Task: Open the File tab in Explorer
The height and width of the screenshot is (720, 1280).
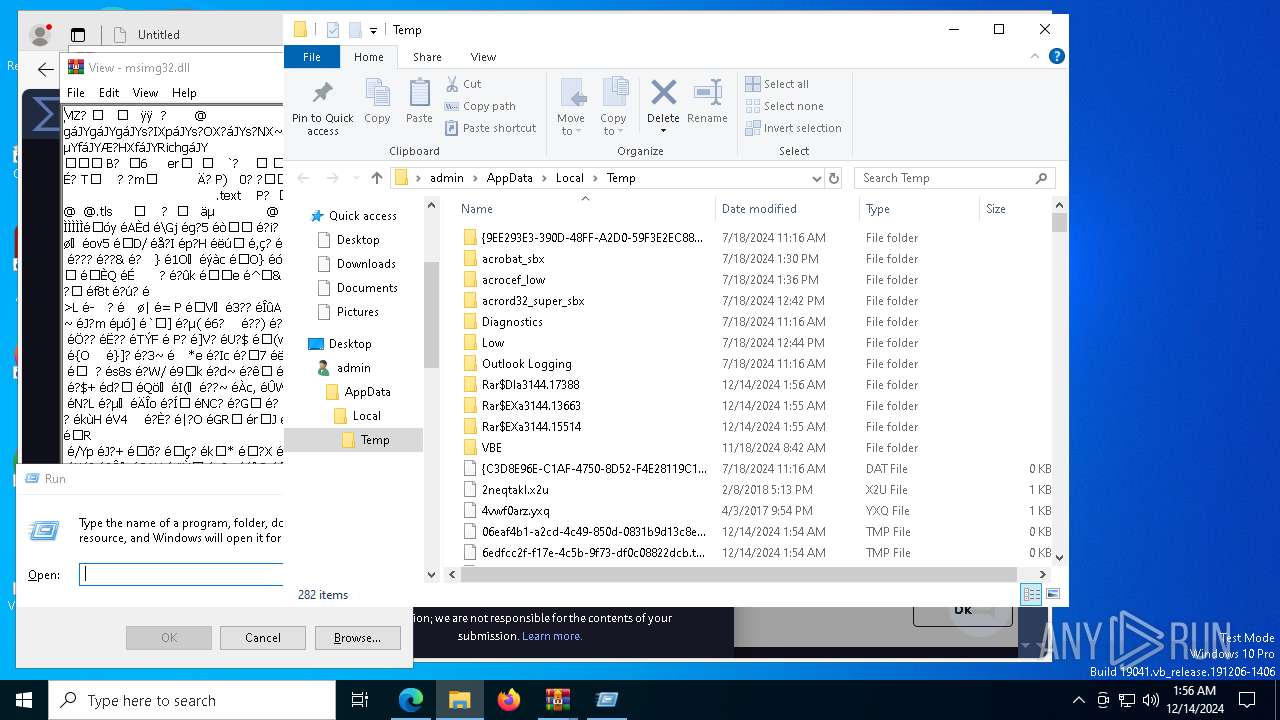Action: tap(312, 57)
